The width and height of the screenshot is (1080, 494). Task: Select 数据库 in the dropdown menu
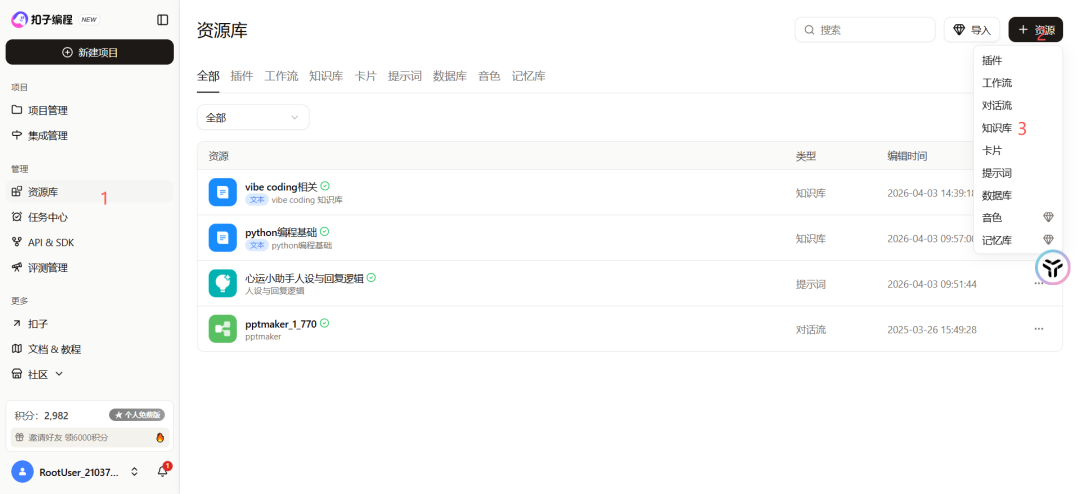tap(1018, 196)
